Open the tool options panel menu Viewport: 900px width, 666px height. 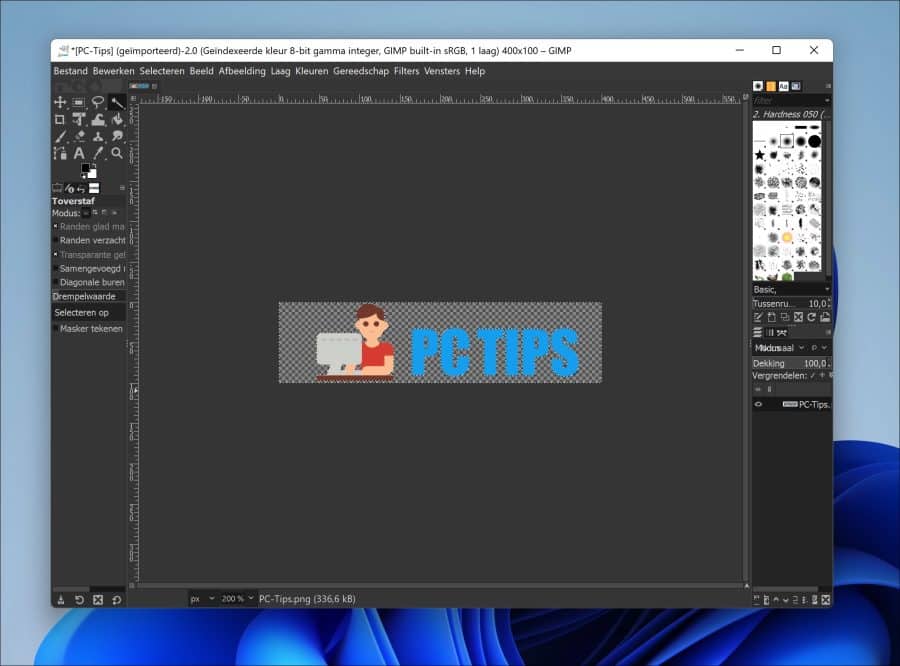(x=122, y=188)
